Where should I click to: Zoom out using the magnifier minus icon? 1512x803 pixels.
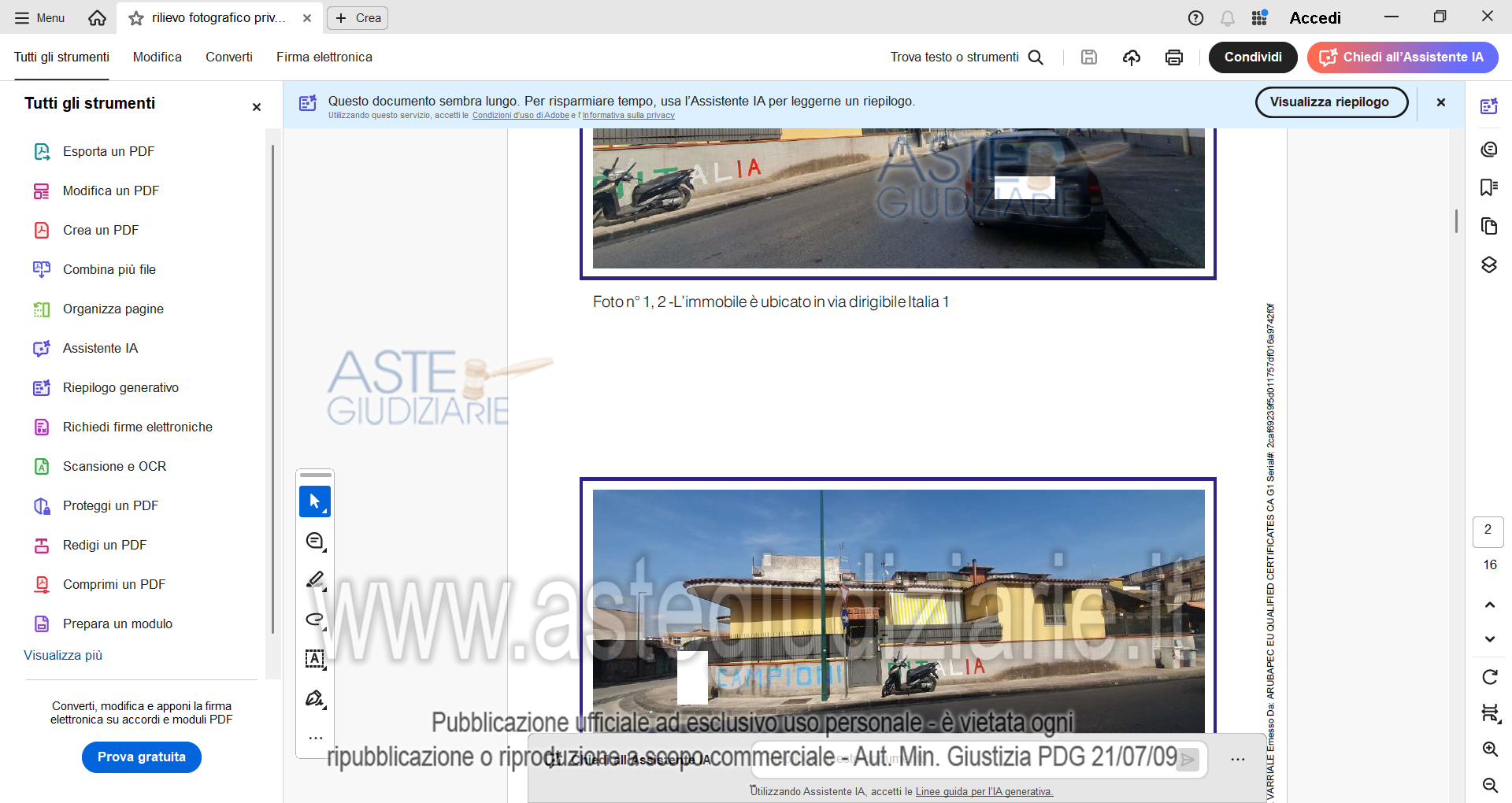point(1488,786)
